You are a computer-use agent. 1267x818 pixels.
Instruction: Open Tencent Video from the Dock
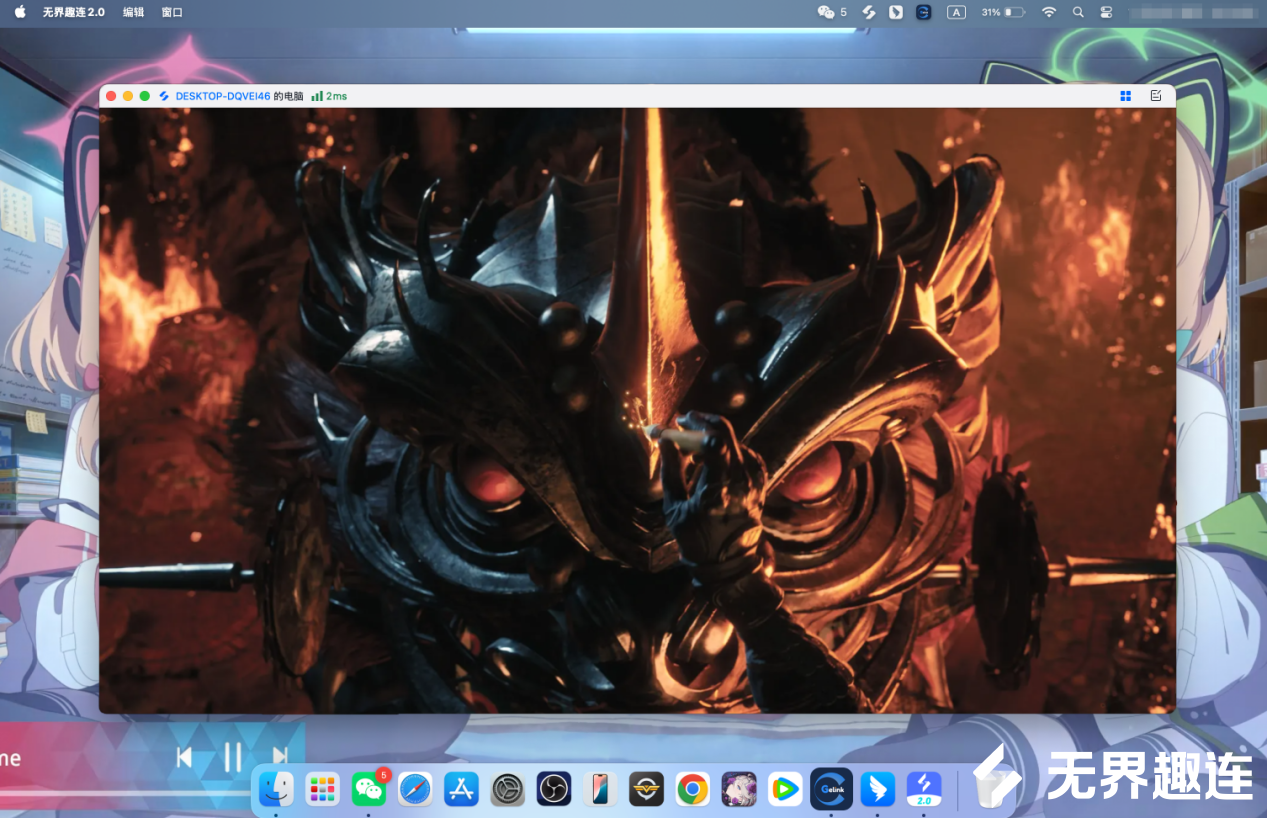(785, 789)
